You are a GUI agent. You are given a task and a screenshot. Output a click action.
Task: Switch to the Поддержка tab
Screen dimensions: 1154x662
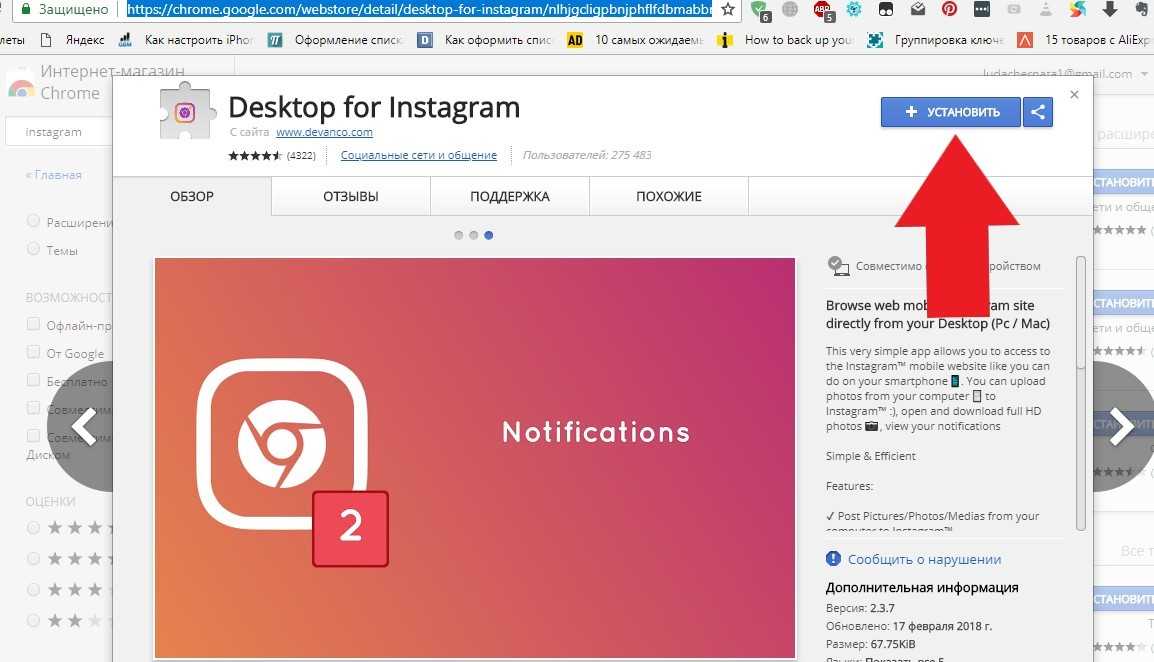click(510, 197)
